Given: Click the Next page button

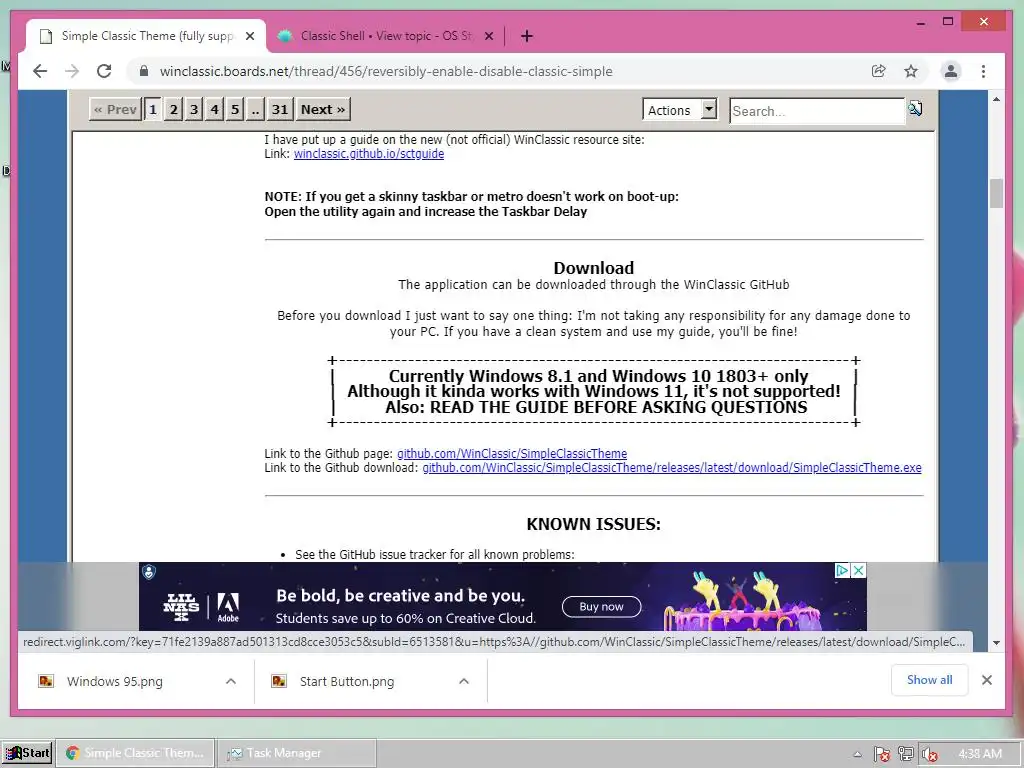Looking at the screenshot, I should coord(323,109).
